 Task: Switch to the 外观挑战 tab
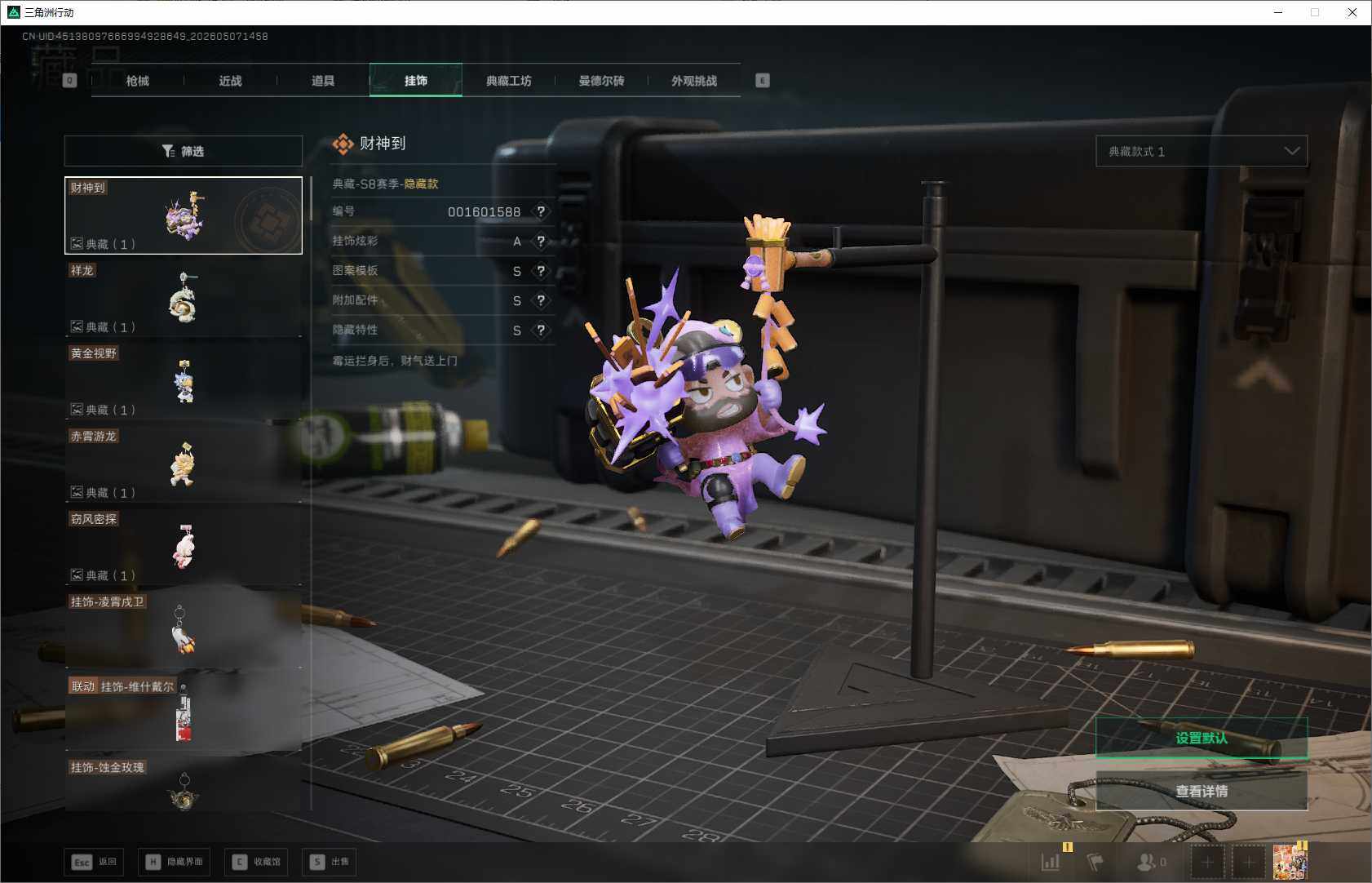point(694,81)
